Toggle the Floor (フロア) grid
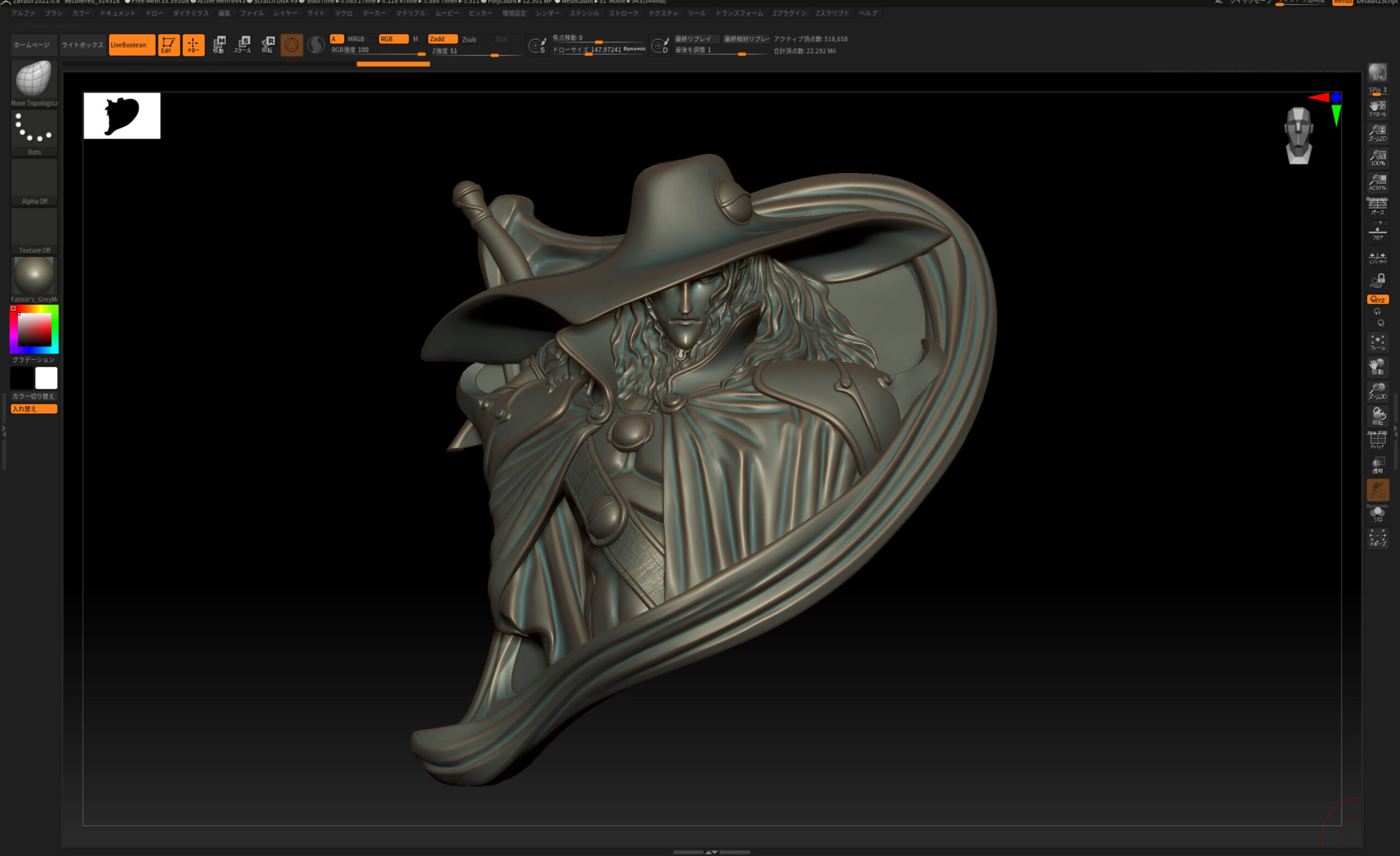 (1377, 231)
